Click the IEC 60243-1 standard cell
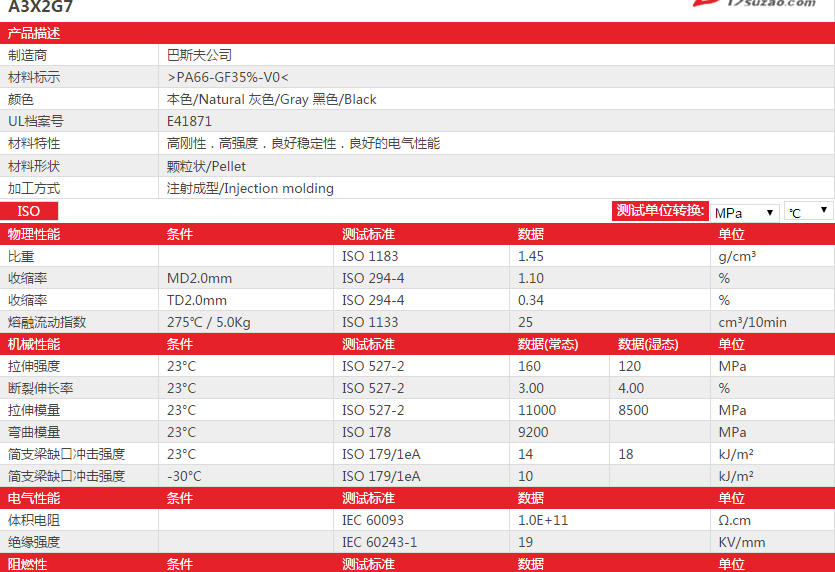 click(x=380, y=542)
